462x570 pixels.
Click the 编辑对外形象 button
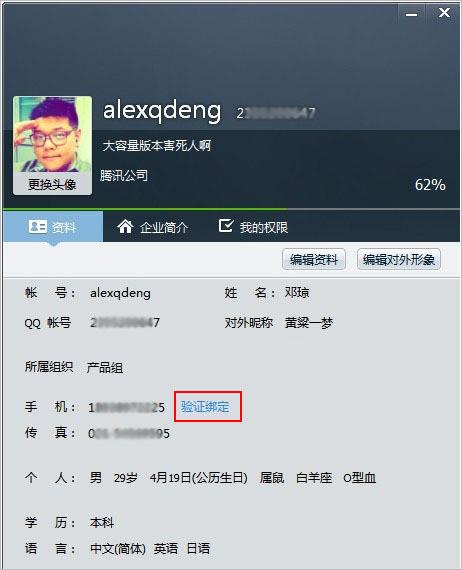(x=399, y=260)
